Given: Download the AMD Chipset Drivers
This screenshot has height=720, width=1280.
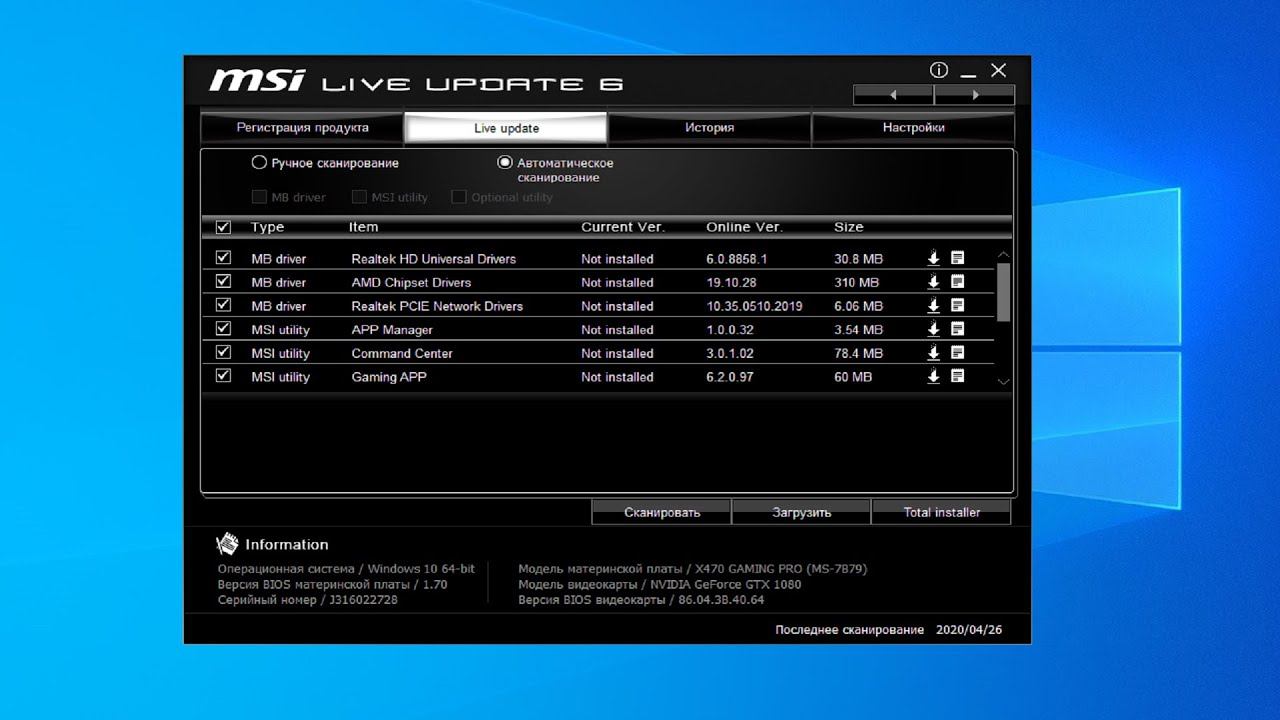Looking at the screenshot, I should click(x=933, y=282).
